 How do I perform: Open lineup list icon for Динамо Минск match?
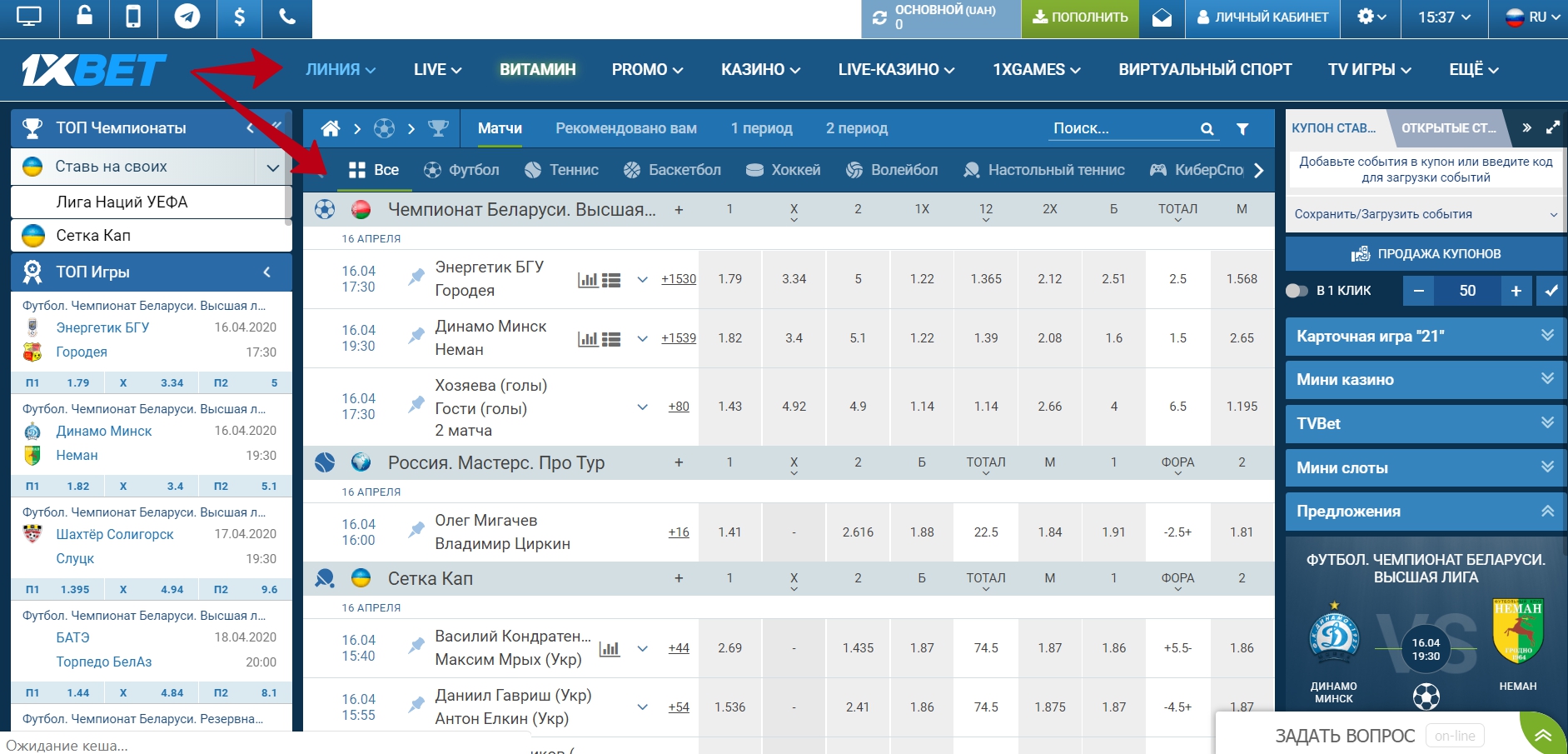[x=611, y=339]
